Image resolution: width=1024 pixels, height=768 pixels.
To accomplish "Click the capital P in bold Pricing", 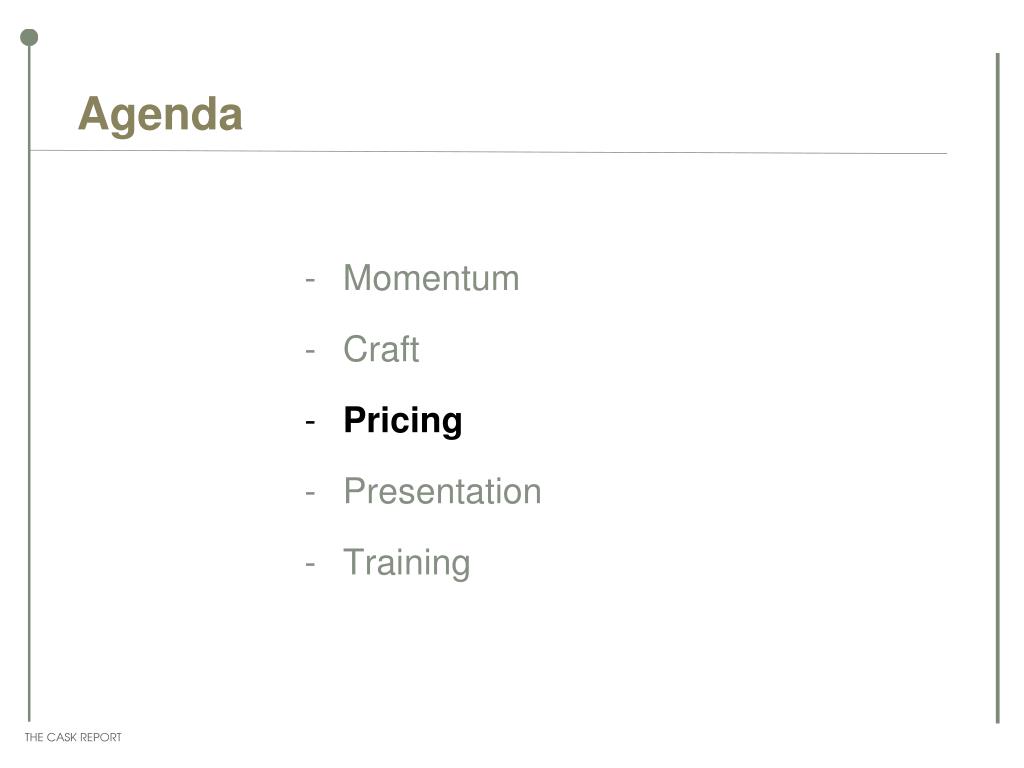I will pos(356,419).
